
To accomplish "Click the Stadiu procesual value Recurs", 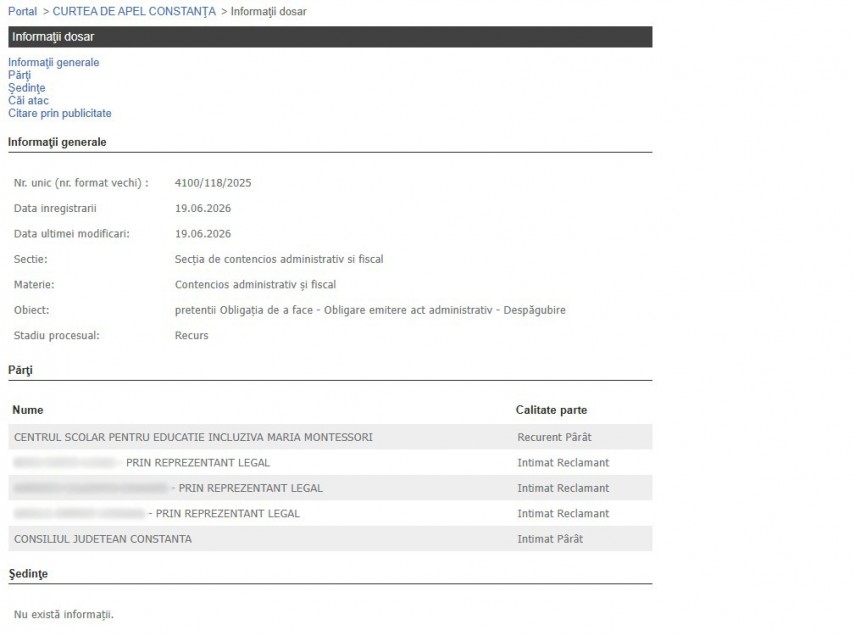I will [x=191, y=335].
